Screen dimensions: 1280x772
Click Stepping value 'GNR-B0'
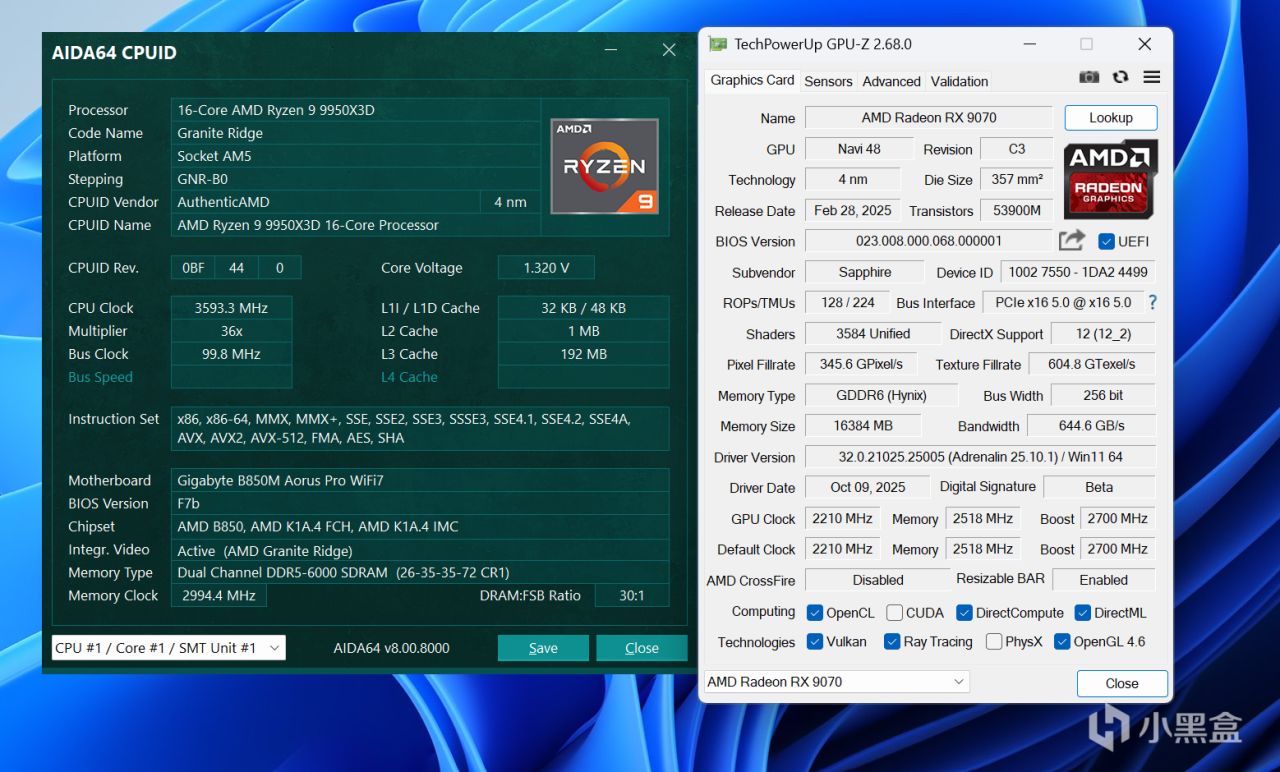(x=357, y=179)
